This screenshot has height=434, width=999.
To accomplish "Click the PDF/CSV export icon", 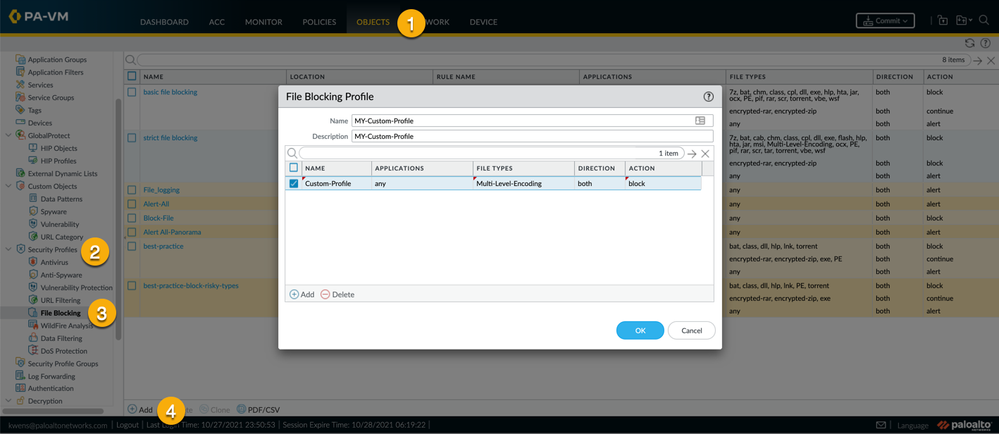I will point(241,410).
